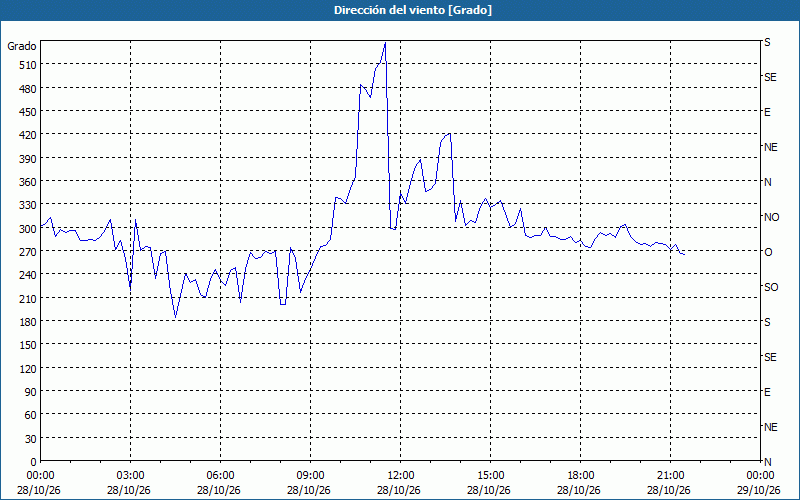Select the 29/10/26 date label
Viewport: 800px width, 500px height.
(x=760, y=490)
